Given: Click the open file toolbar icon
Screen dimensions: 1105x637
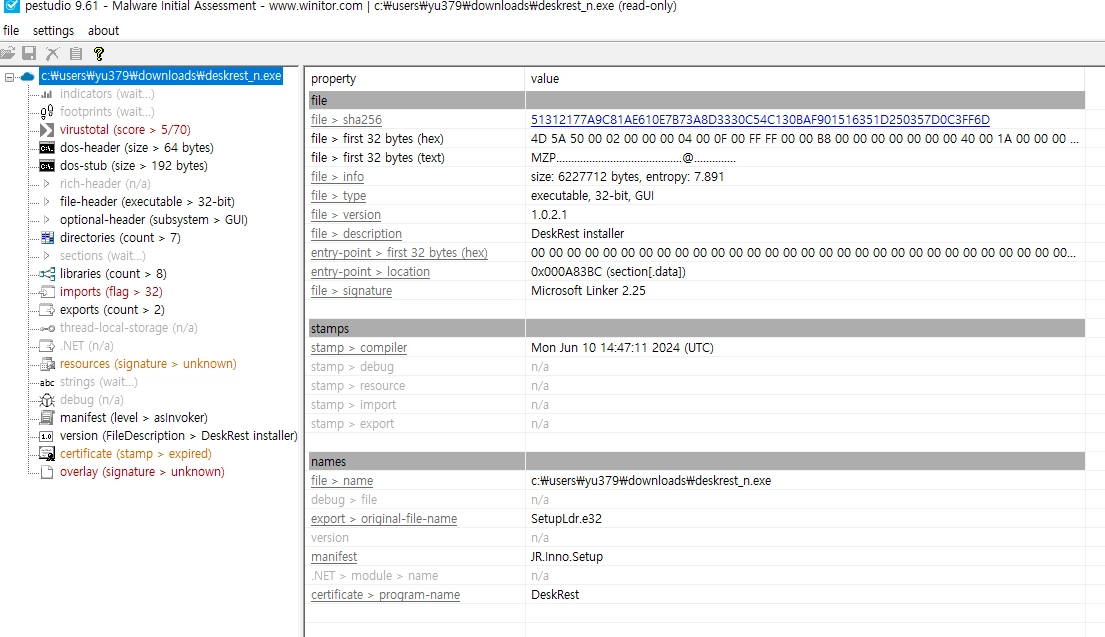Looking at the screenshot, I should [8, 53].
